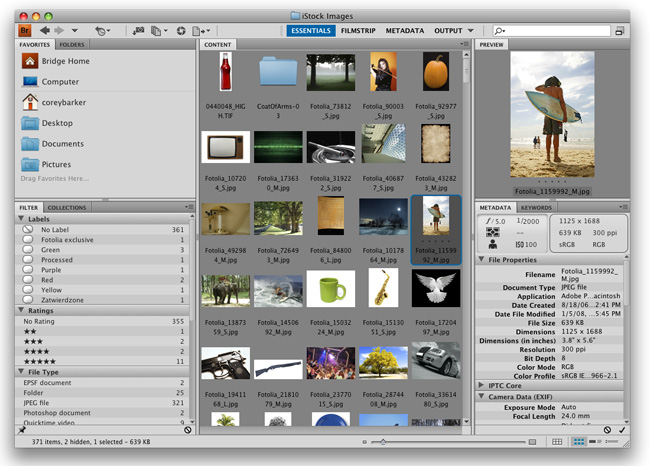Image resolution: width=650 pixels, height=466 pixels.
Task: Open Bridge Home in Favorites
Action: click(64, 61)
